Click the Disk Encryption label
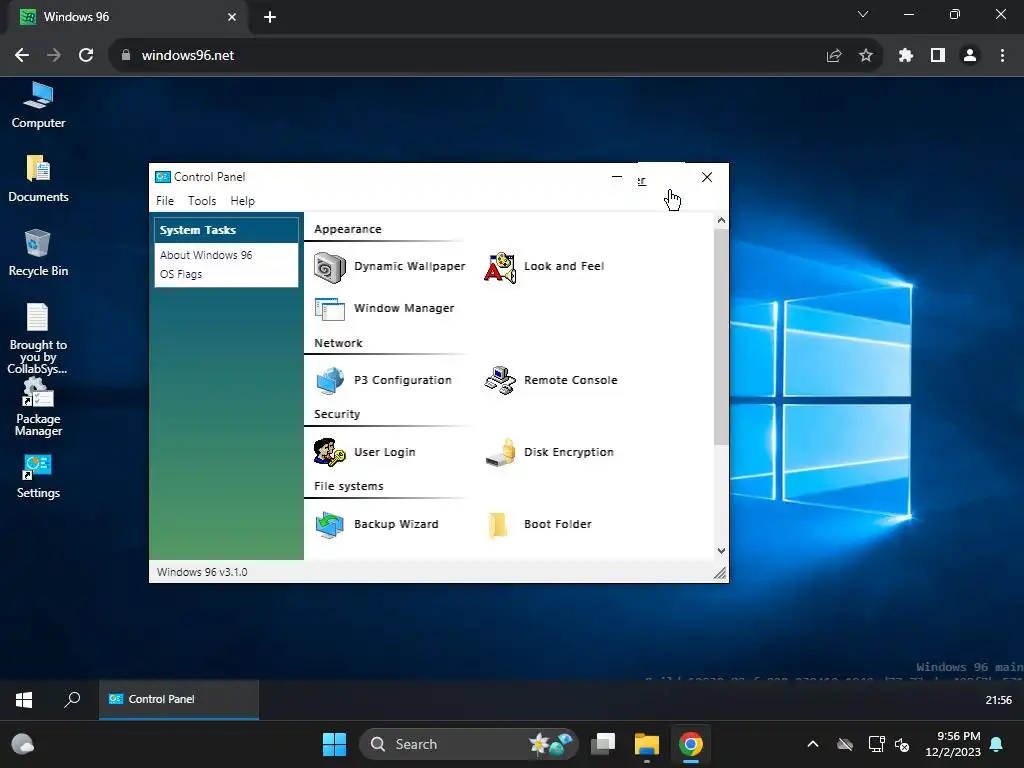 tap(569, 452)
